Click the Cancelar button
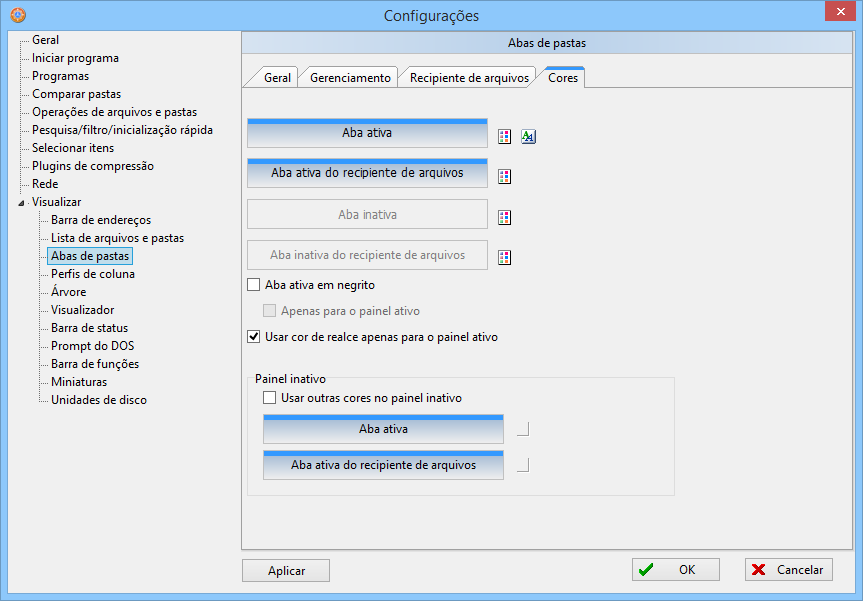The width and height of the screenshot is (863, 601). (789, 570)
